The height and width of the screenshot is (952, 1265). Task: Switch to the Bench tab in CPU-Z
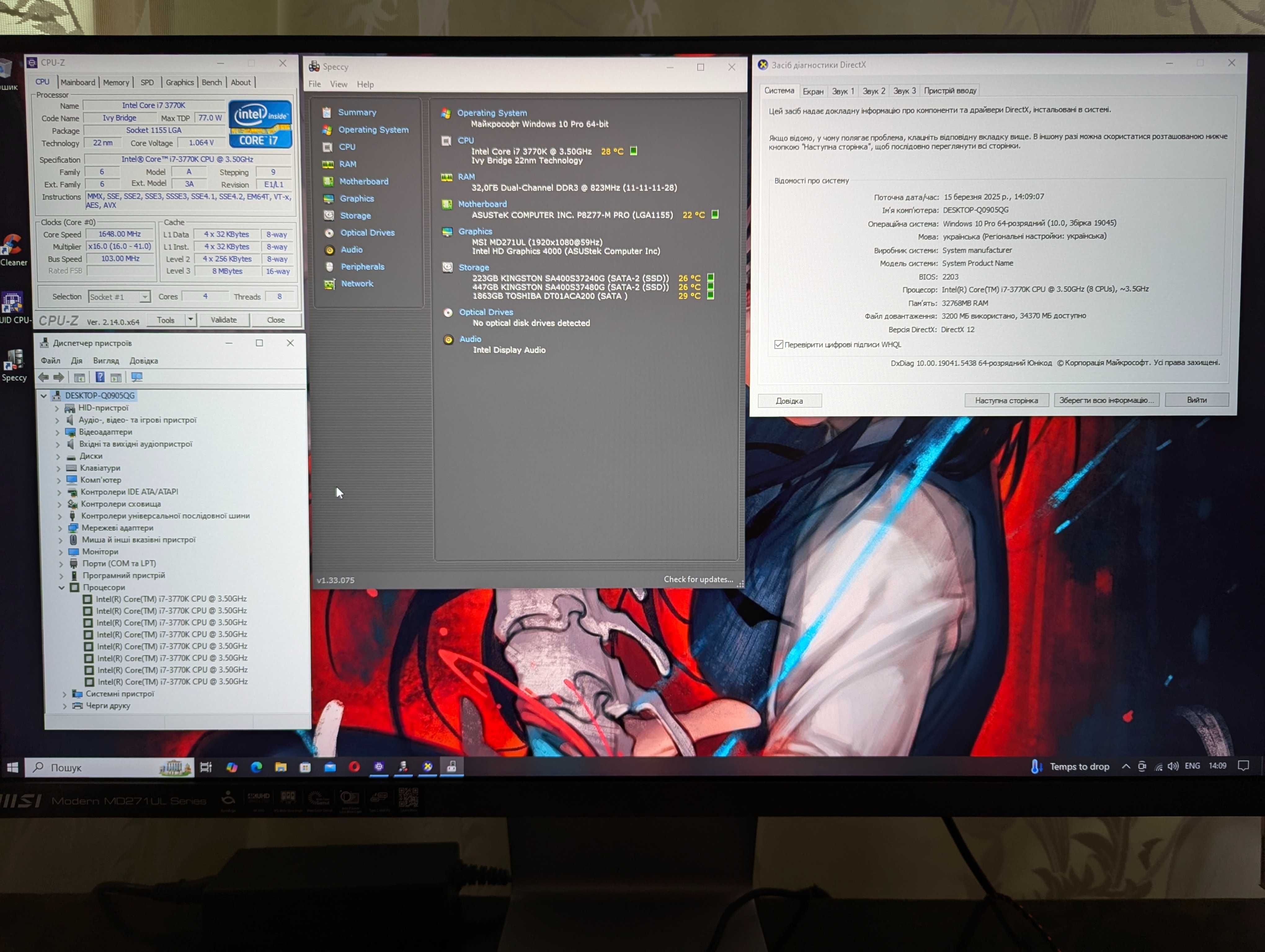coord(211,82)
